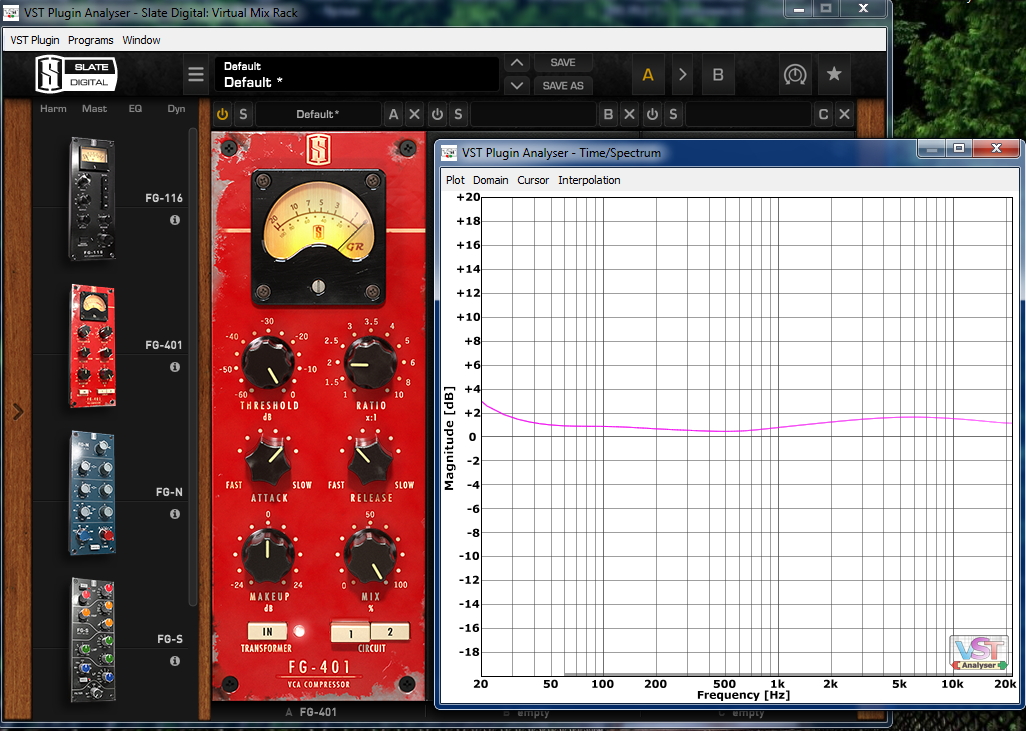Open the Programs menu
1026x731 pixels.
point(90,40)
